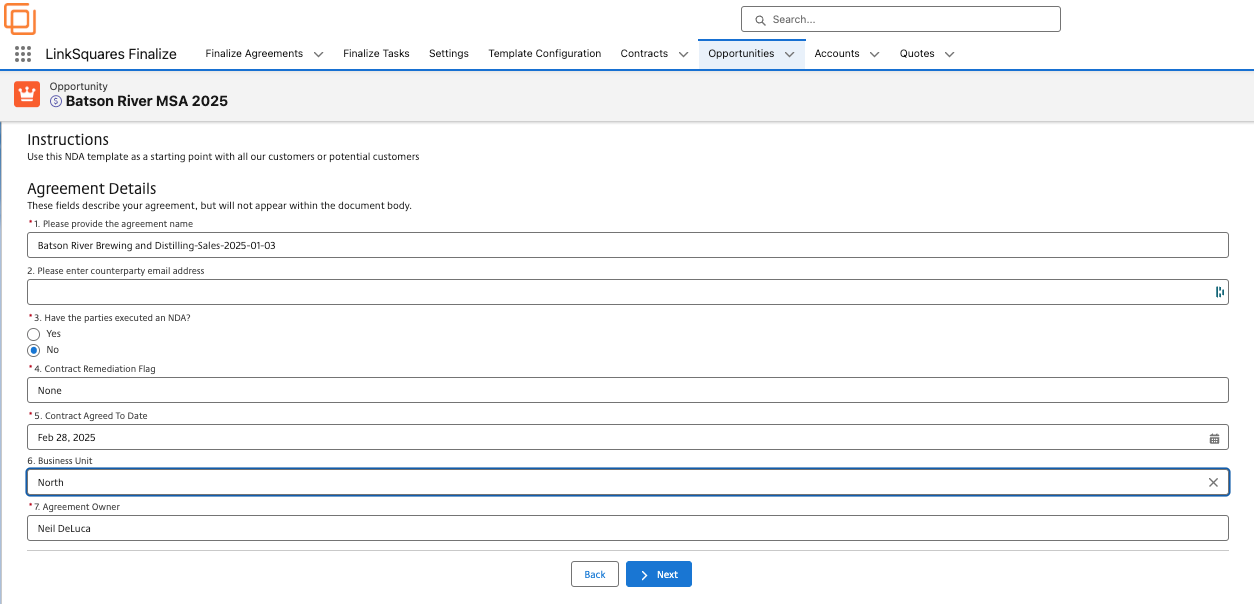Screen dimensions: 1254x604
Task: Expand the Finalize Agreements tab chevron
Action: (x=318, y=54)
